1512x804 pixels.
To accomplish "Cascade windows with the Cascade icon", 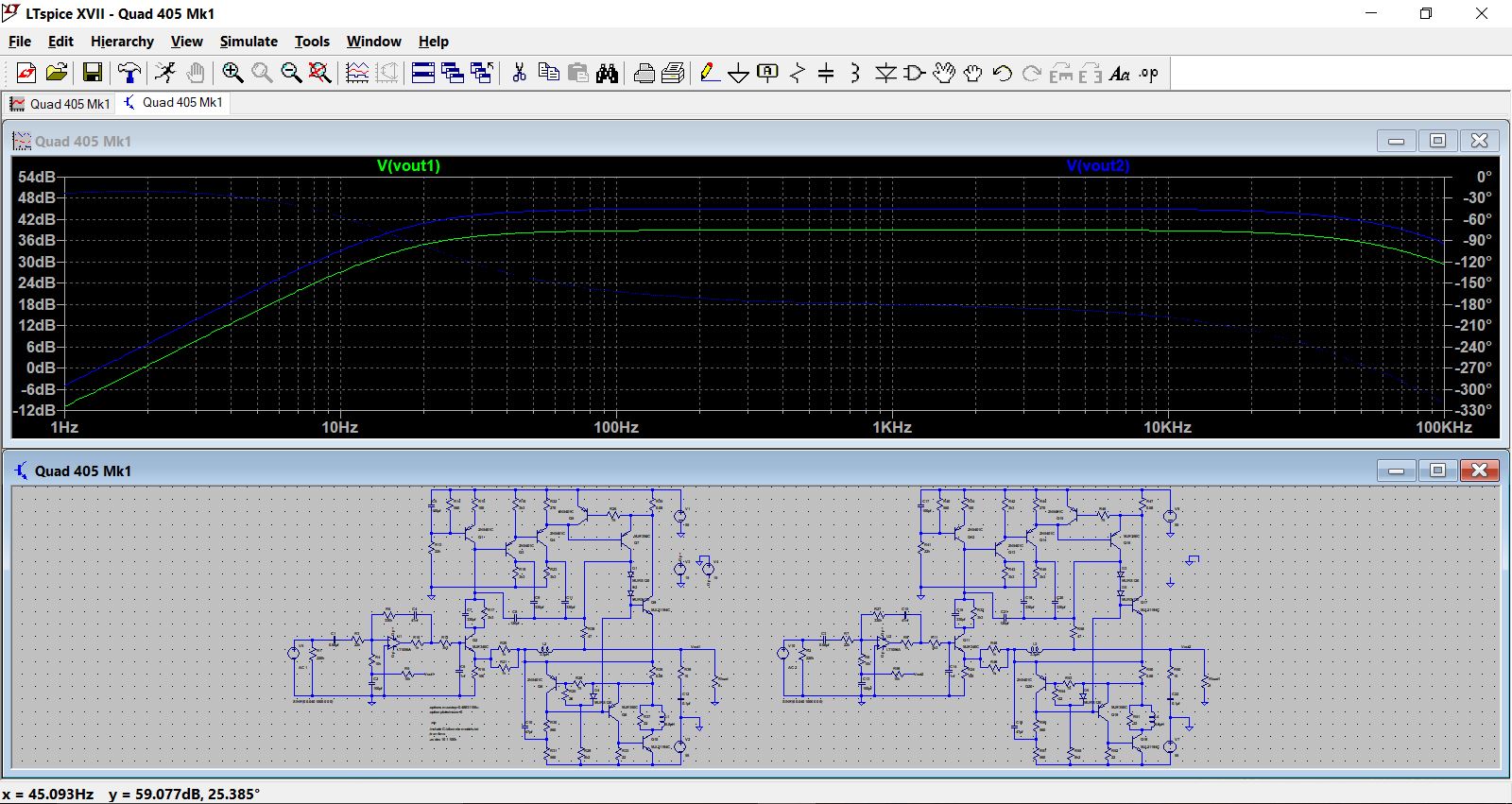I will click(x=453, y=73).
